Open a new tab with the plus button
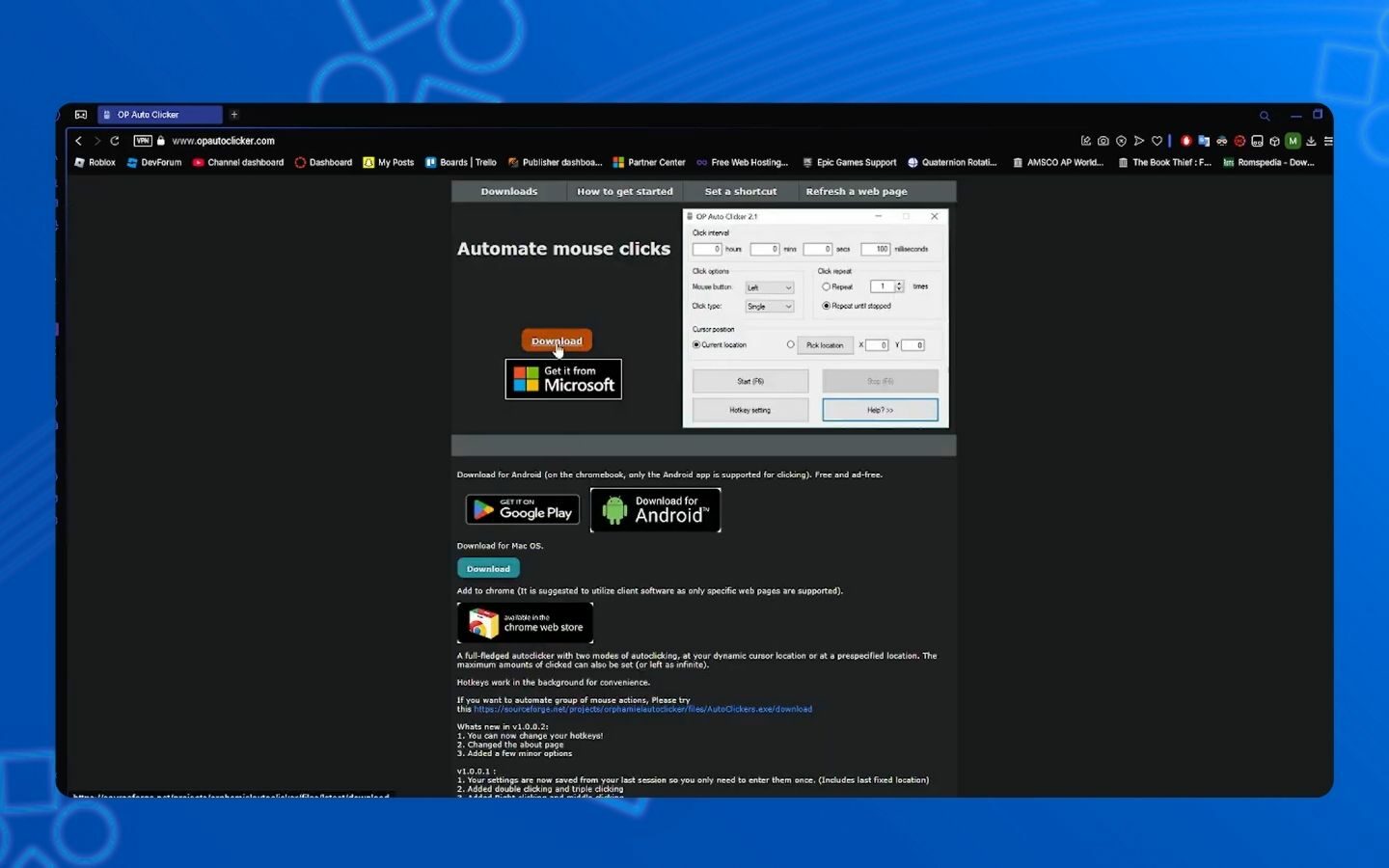Viewport: 1389px width, 868px height. [x=233, y=115]
